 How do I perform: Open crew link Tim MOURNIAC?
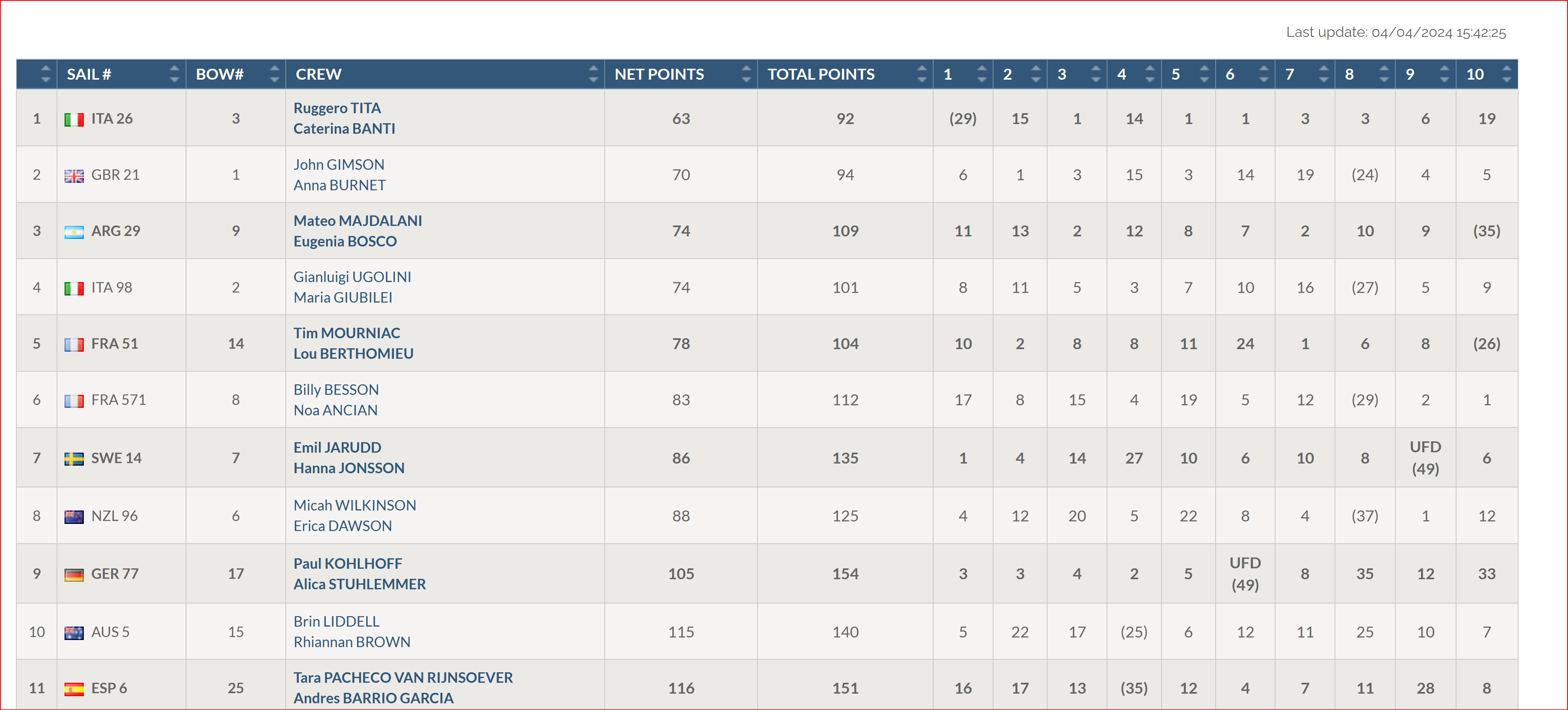click(347, 334)
